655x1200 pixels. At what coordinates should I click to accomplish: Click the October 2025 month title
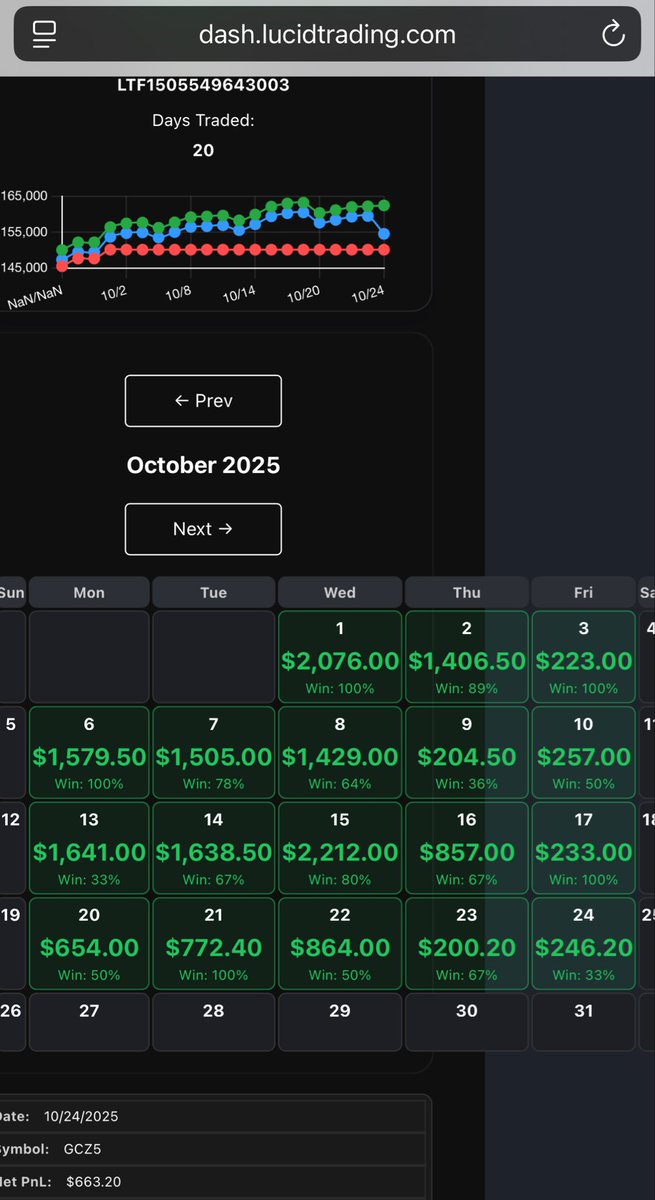coord(203,465)
